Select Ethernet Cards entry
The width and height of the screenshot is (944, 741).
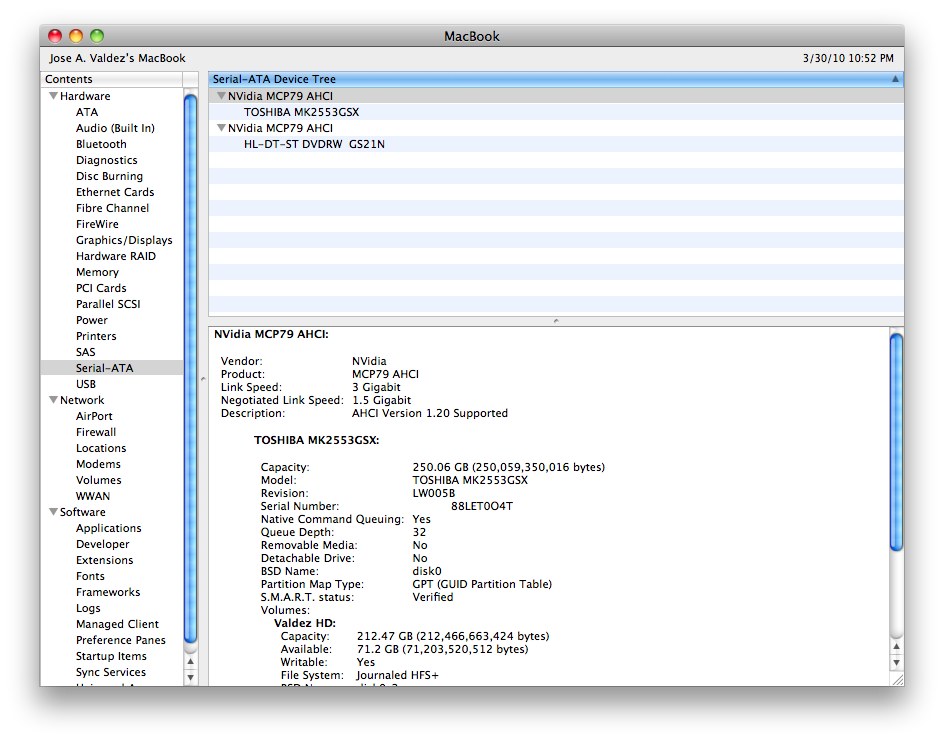click(115, 192)
